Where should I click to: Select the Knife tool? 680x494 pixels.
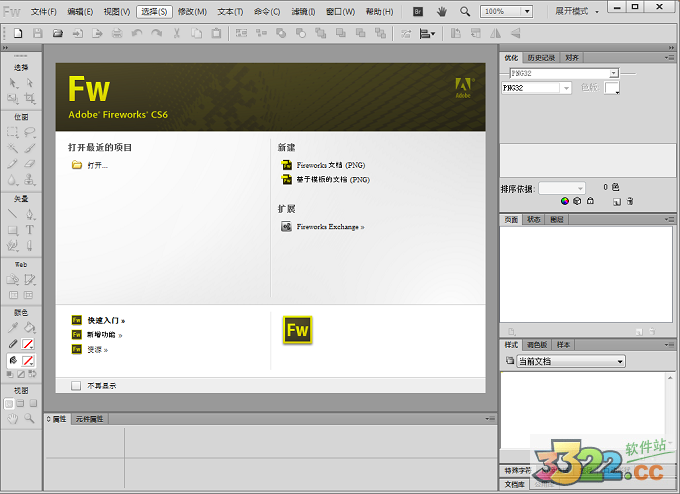(x=29, y=246)
